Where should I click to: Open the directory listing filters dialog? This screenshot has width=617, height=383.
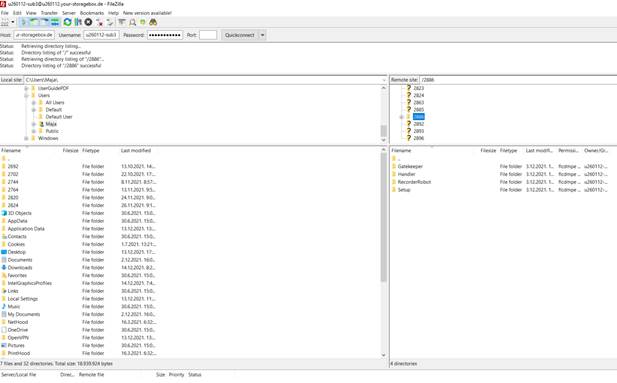(x=122, y=22)
